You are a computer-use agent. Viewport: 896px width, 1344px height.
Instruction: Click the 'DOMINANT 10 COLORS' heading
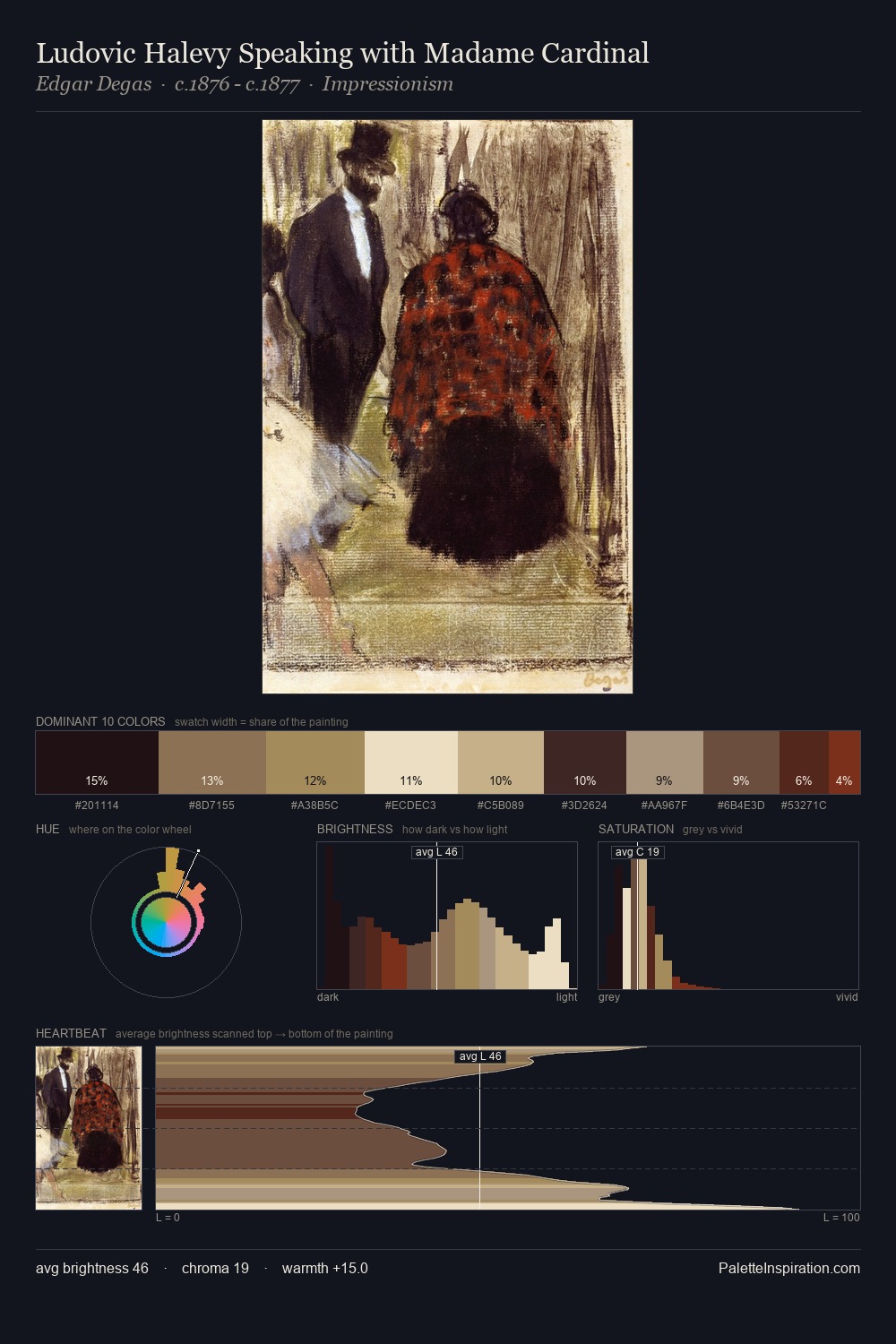coord(100,721)
